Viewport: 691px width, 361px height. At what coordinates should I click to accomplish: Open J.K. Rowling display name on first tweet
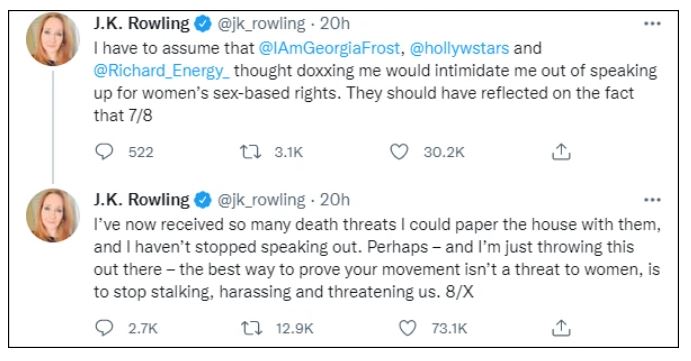tap(141, 23)
